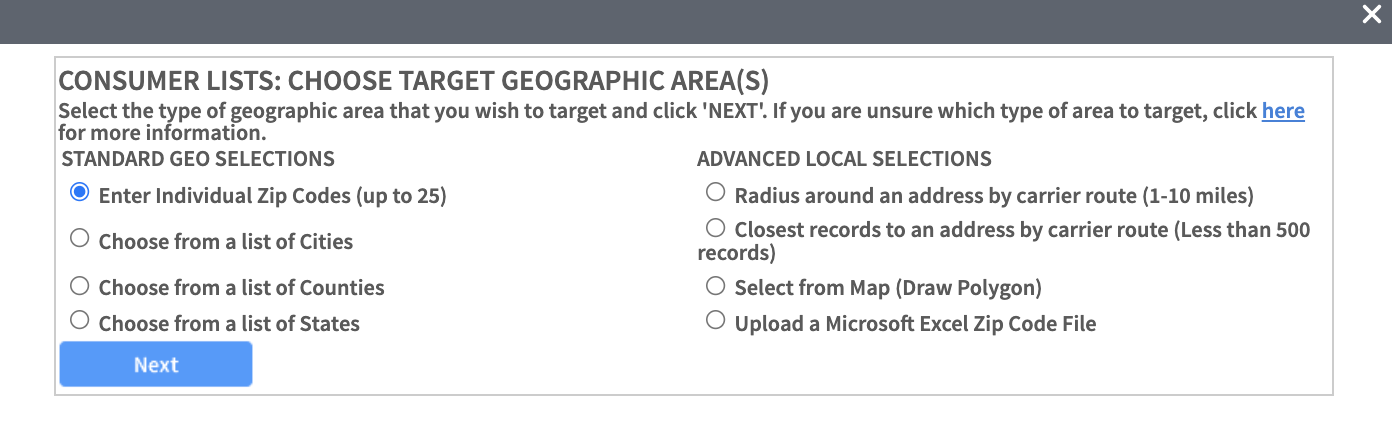Image resolution: width=1392 pixels, height=436 pixels.
Task: Select the Draw Polygon map radio button
Action: click(715, 286)
